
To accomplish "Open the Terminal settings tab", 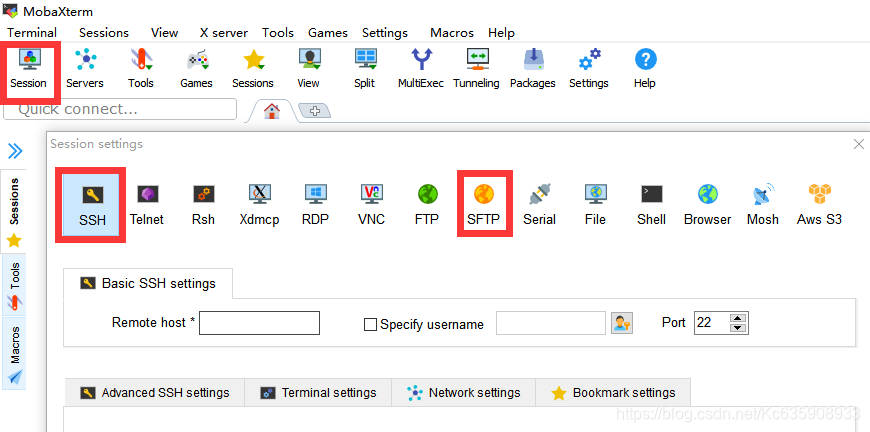I will click(318, 393).
